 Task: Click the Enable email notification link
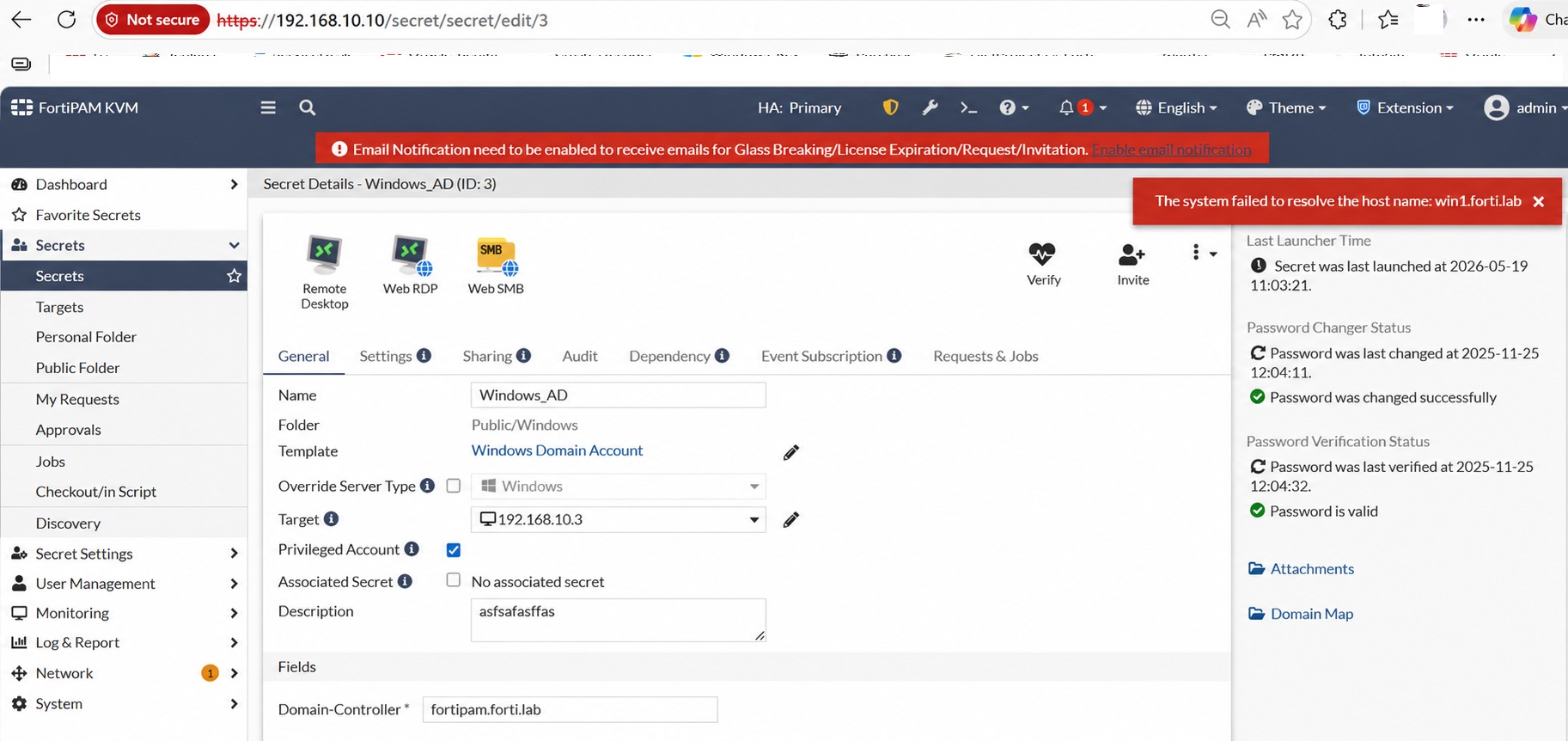(x=1172, y=150)
